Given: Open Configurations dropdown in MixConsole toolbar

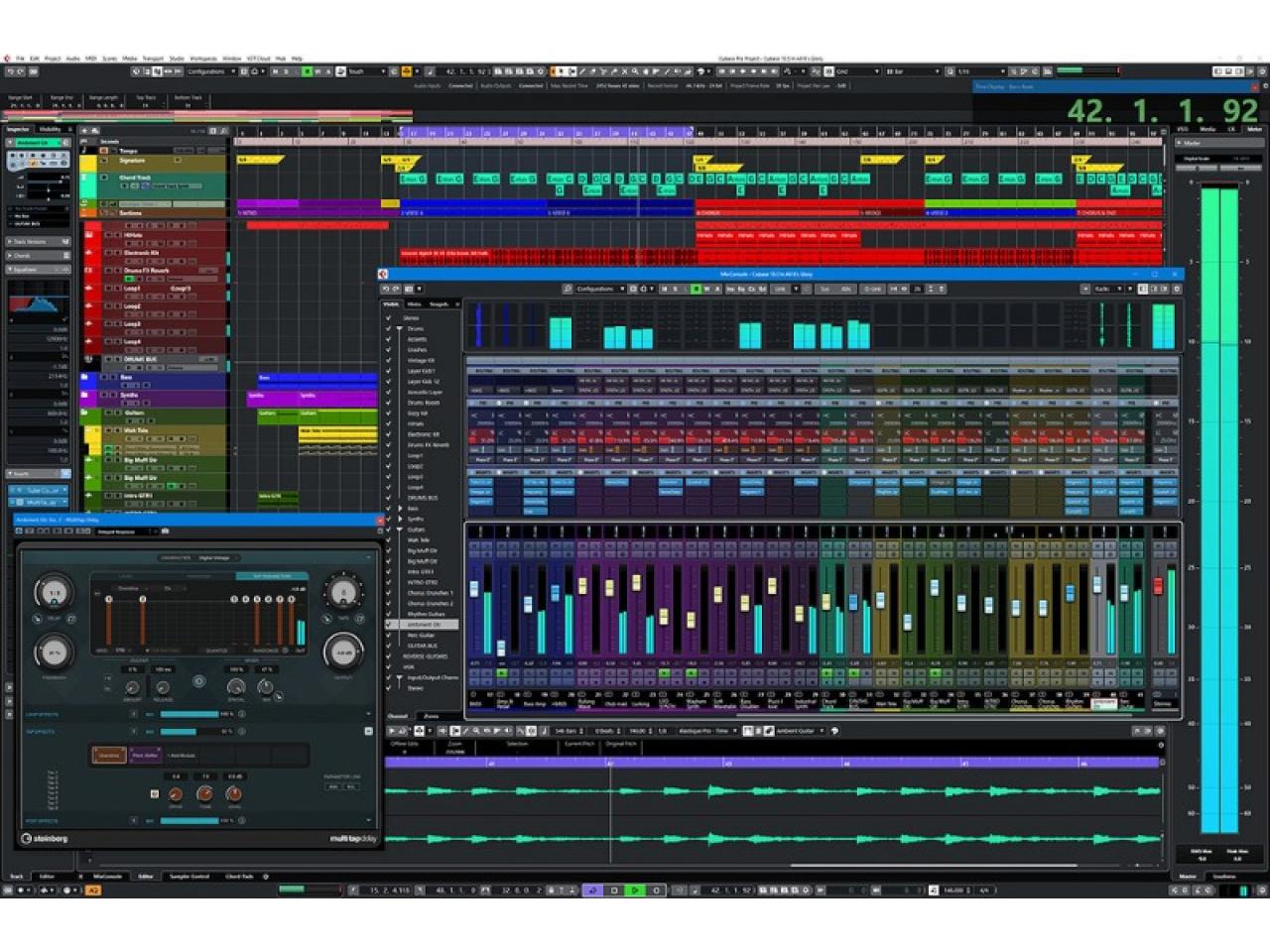Looking at the screenshot, I should pyautogui.click(x=600, y=289).
